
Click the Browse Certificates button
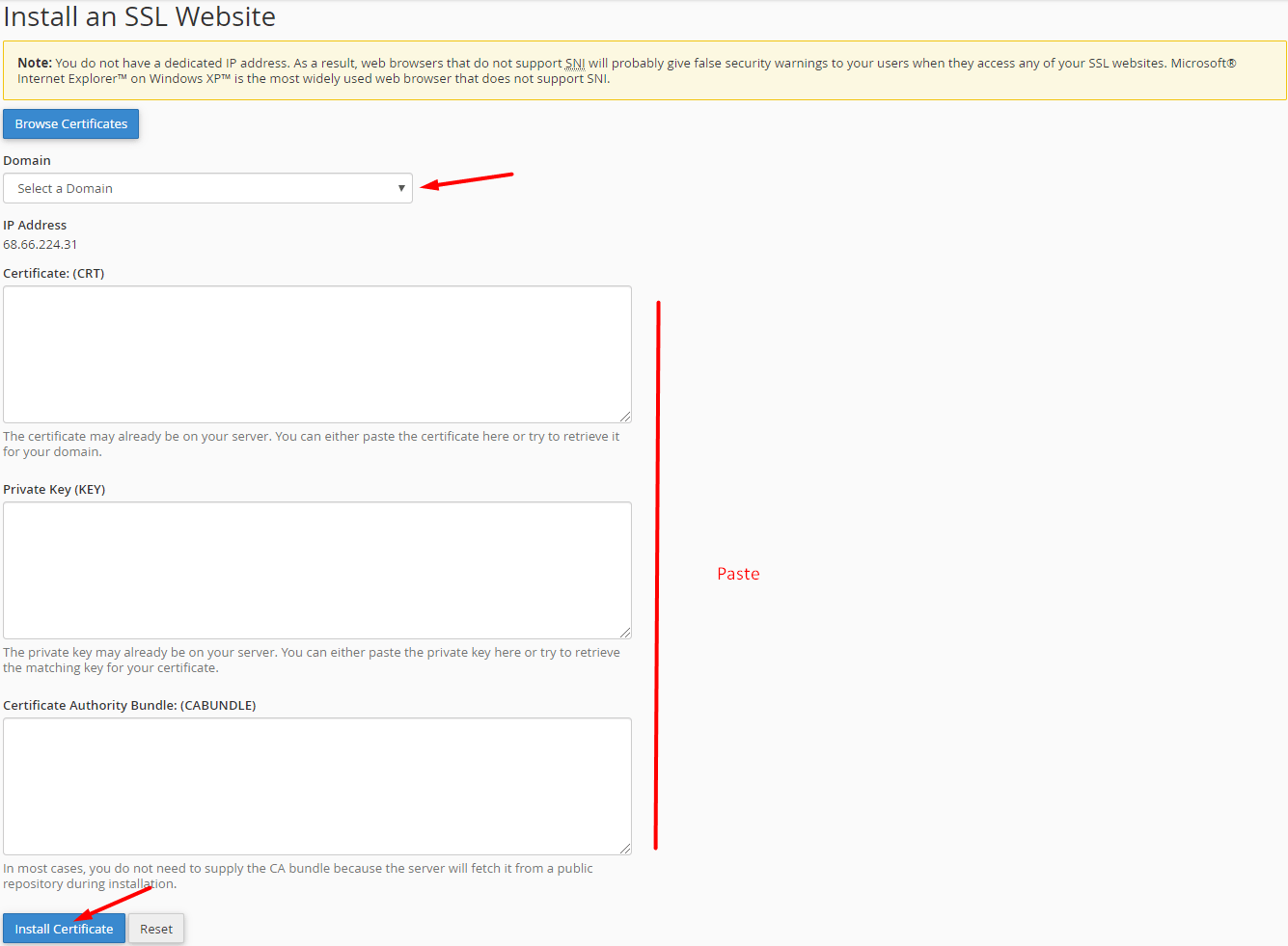[70, 123]
